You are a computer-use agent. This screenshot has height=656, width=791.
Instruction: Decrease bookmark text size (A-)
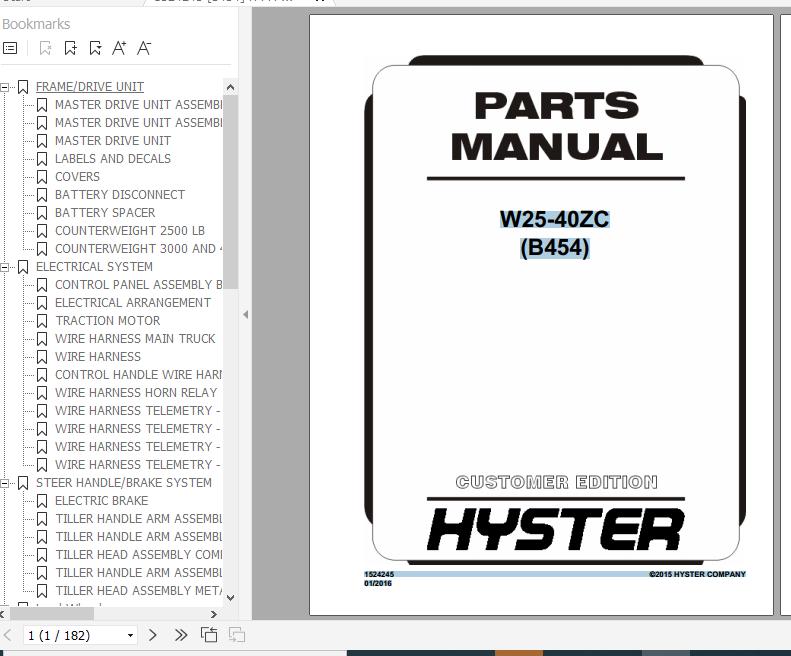click(144, 48)
